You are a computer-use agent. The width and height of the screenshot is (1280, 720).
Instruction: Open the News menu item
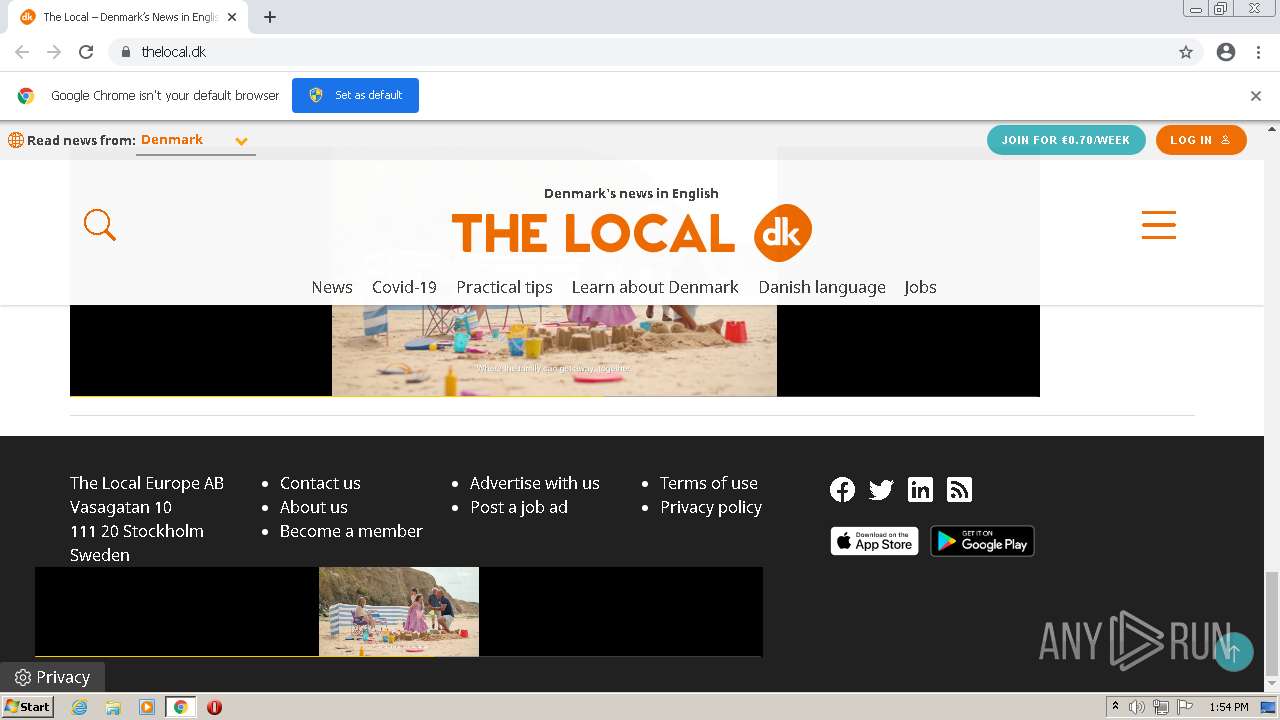(332, 287)
